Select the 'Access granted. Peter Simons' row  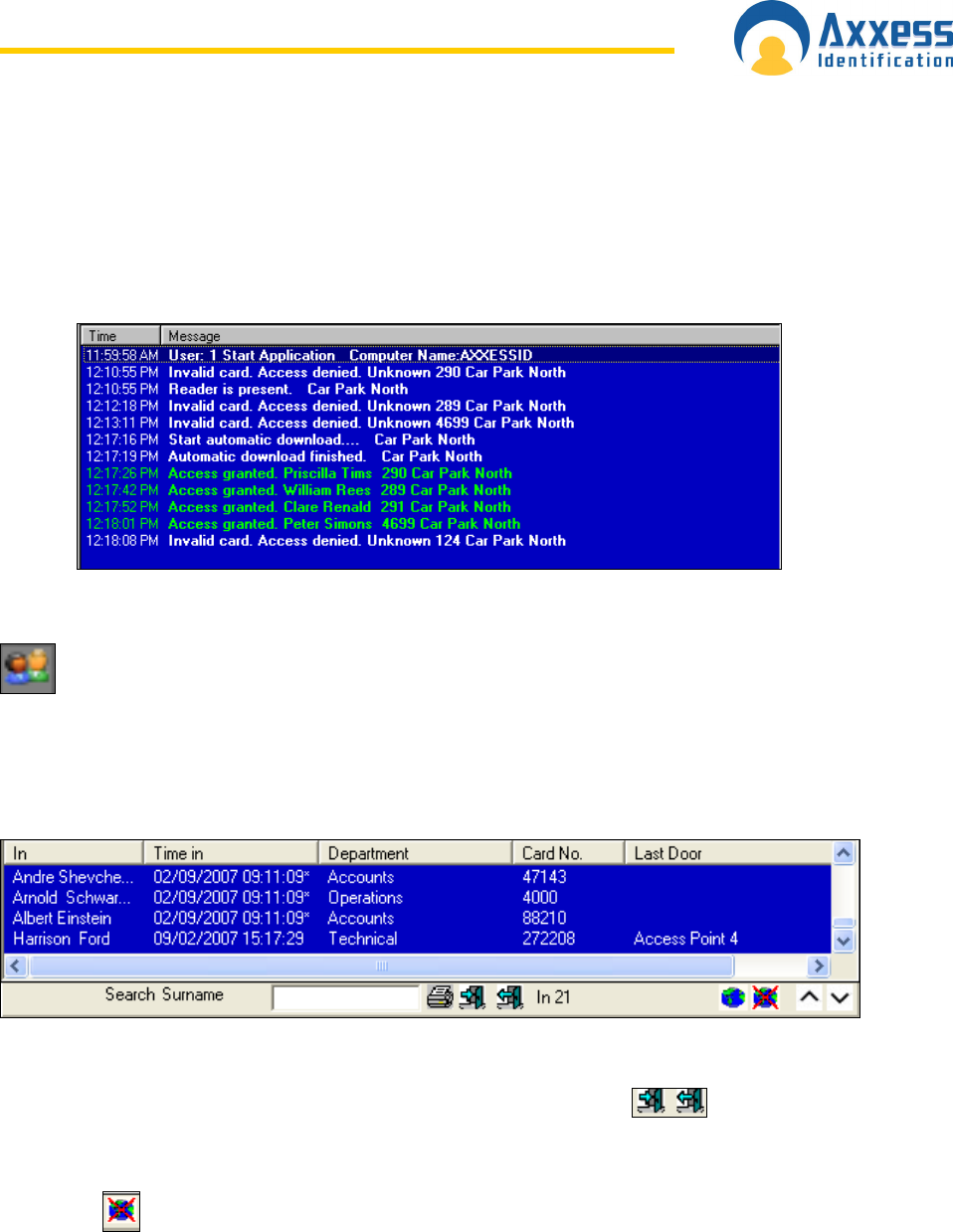coord(430,524)
